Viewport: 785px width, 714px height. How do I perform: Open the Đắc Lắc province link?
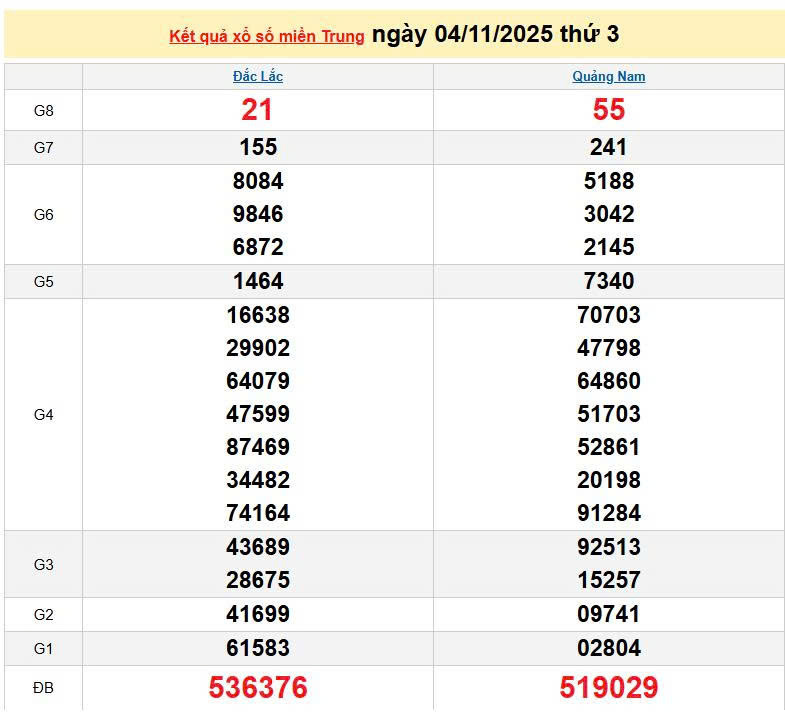[x=258, y=77]
